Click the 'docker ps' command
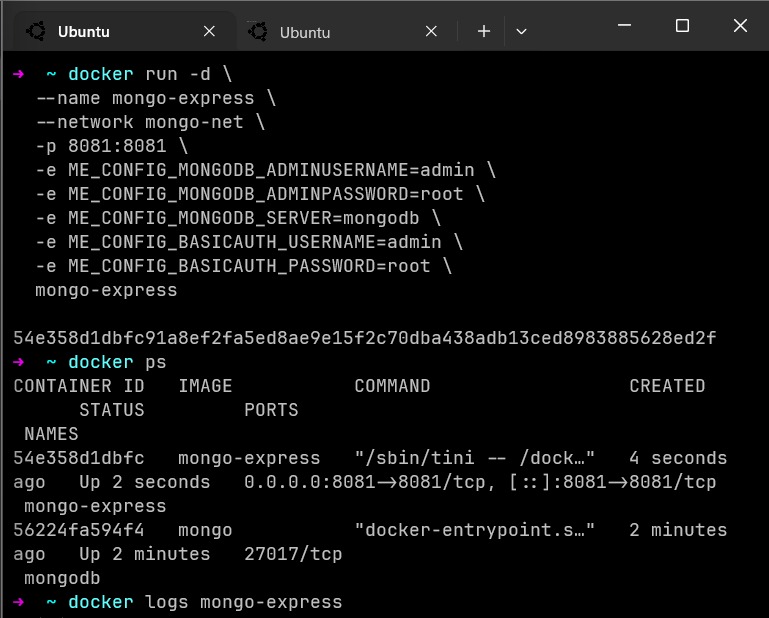769x618 pixels. 117,362
